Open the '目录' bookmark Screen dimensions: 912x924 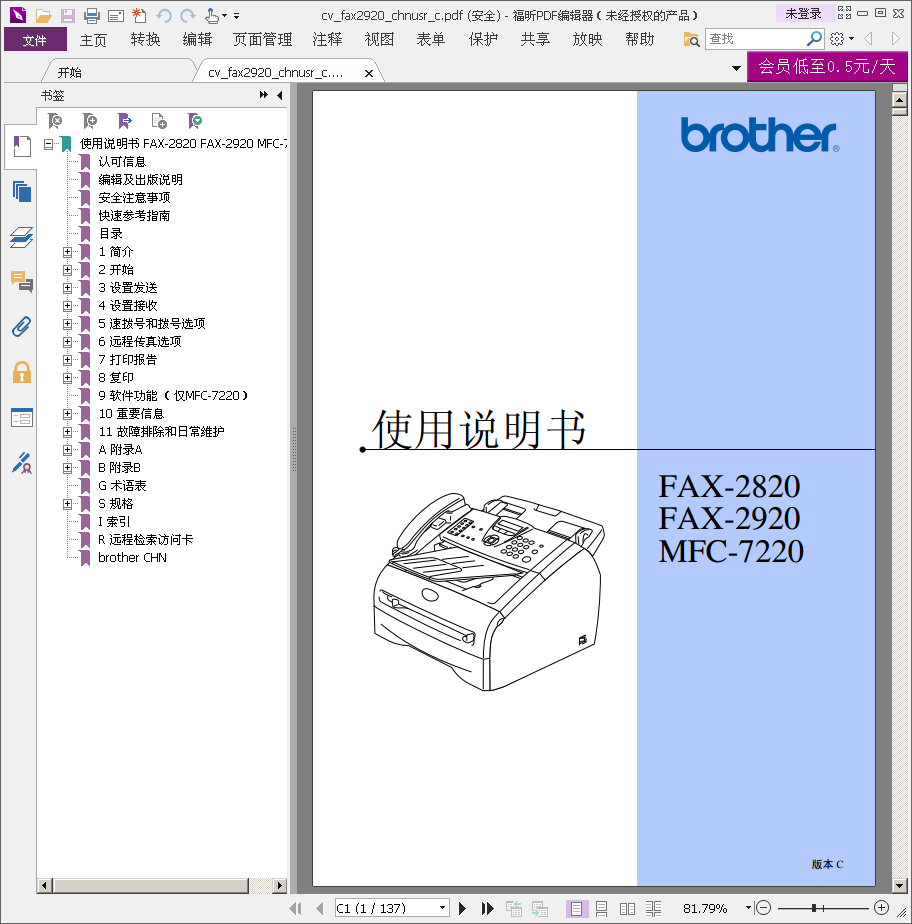[111, 234]
